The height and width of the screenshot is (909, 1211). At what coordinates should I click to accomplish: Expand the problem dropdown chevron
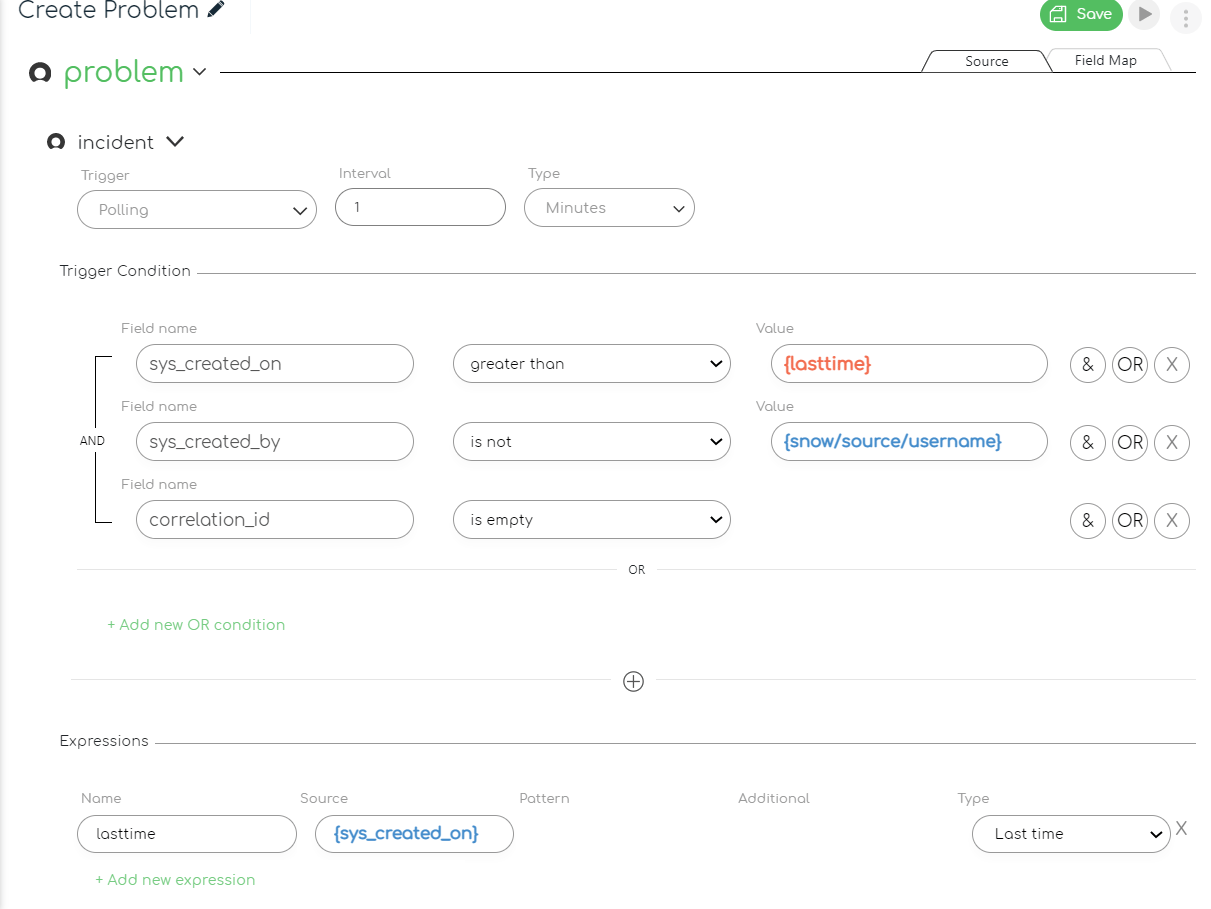tap(199, 72)
